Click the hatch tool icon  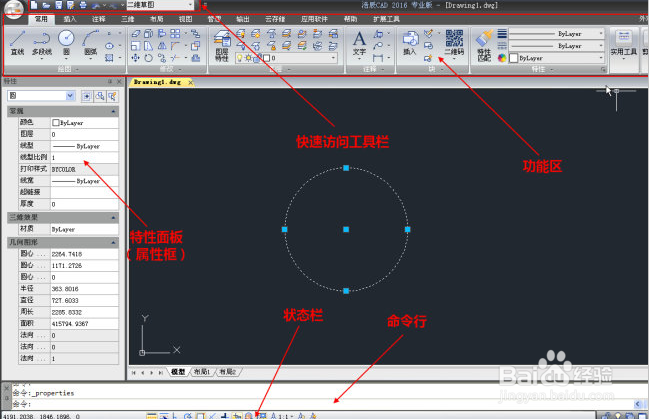tap(109, 58)
